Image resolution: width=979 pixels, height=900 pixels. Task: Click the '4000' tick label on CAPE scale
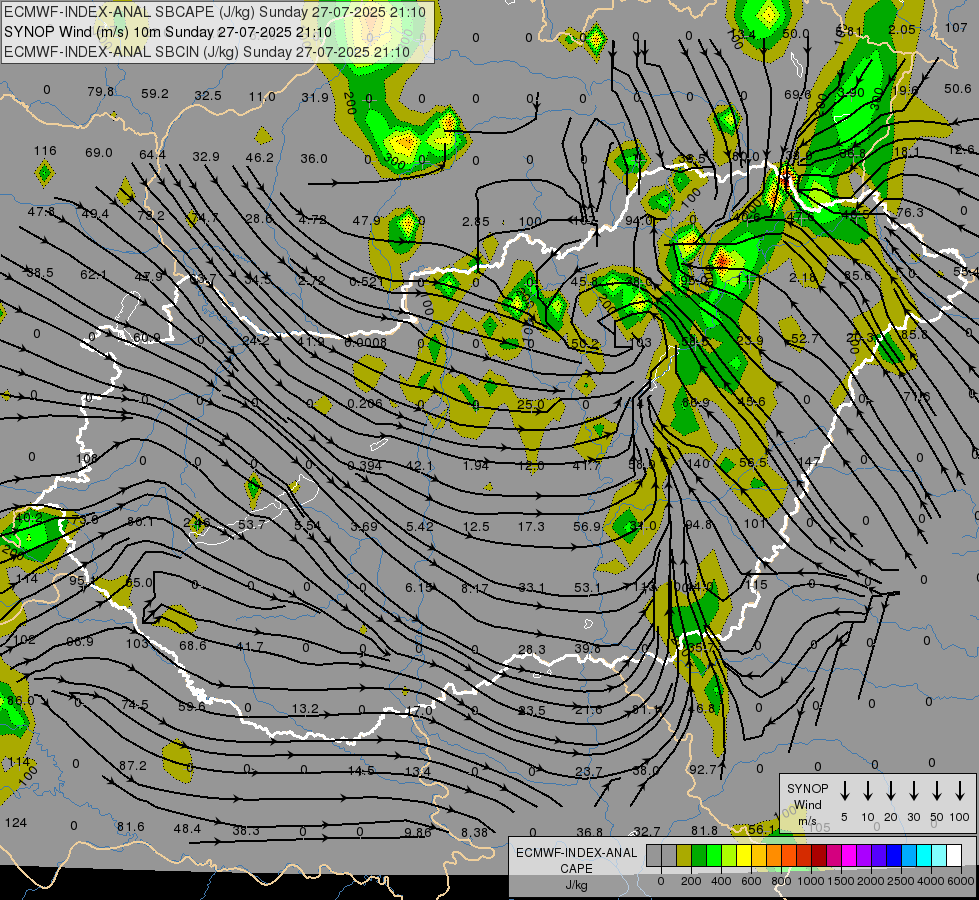[x=931, y=881]
